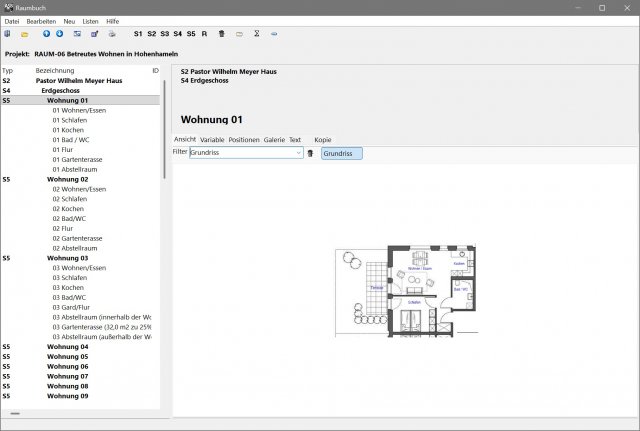
Task: Click trash icon beside Filter dropdown
Action: coord(310,153)
